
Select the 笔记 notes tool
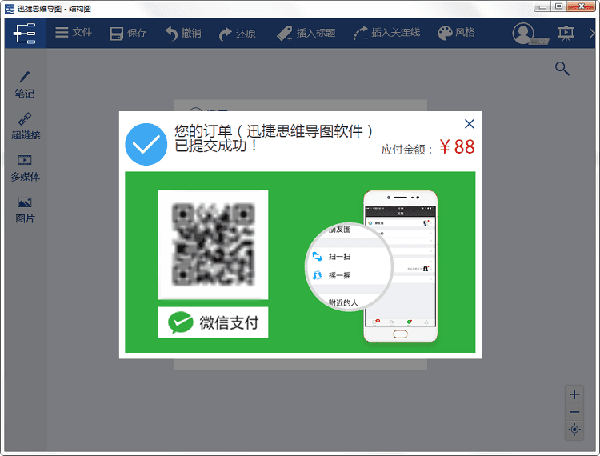(x=24, y=85)
